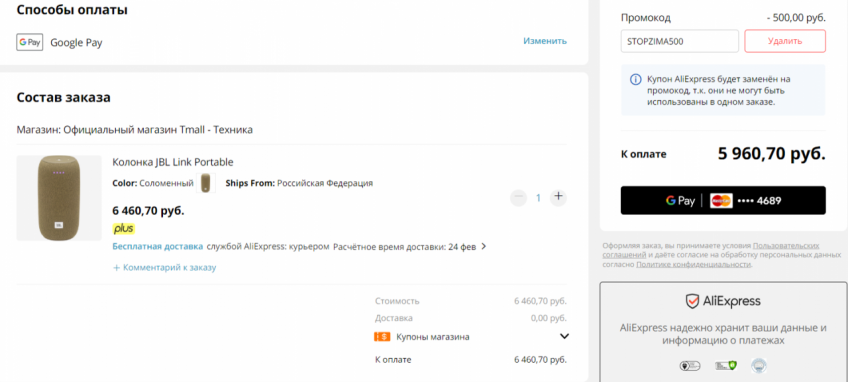Screen dimensions: 848x382
Task: Open product title Колонка JBL Link Portable
Action: pyautogui.click(x=173, y=162)
